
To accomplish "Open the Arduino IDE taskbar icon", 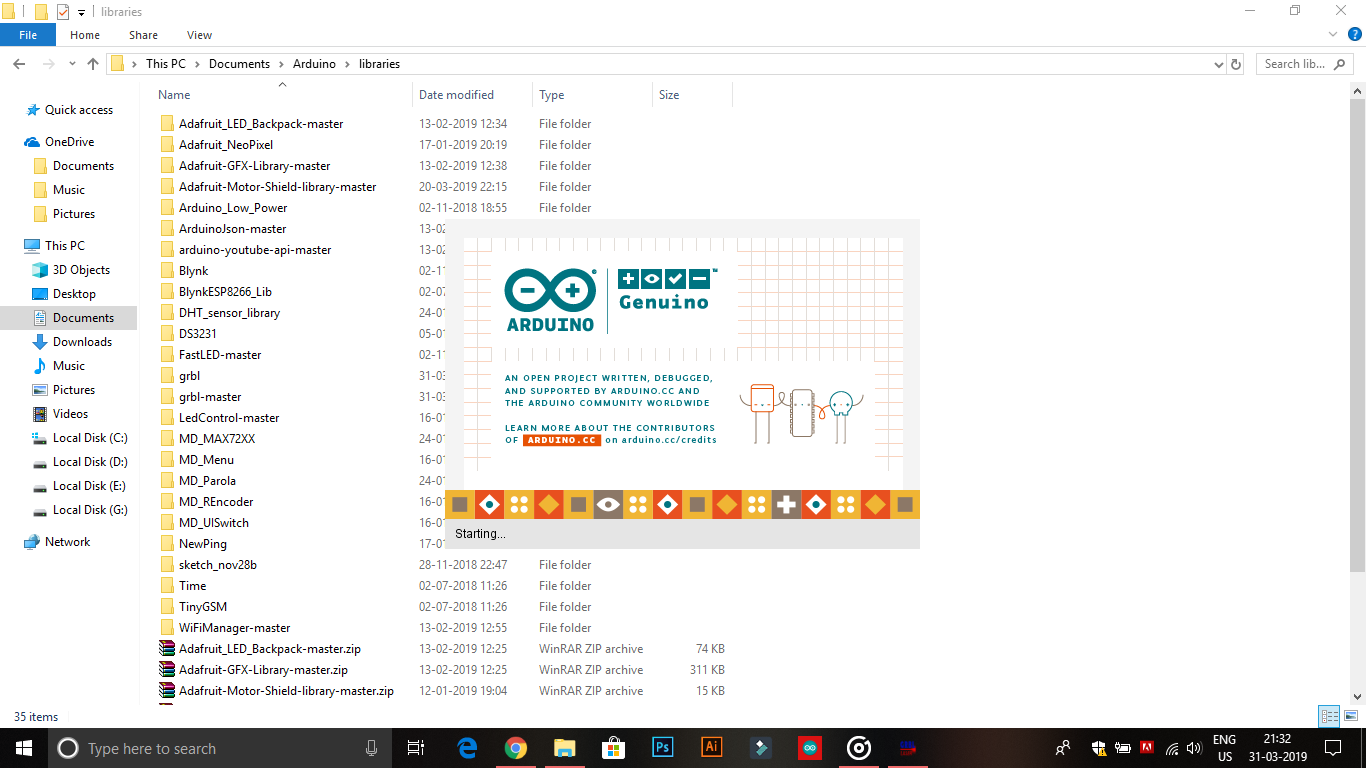I will [x=810, y=747].
